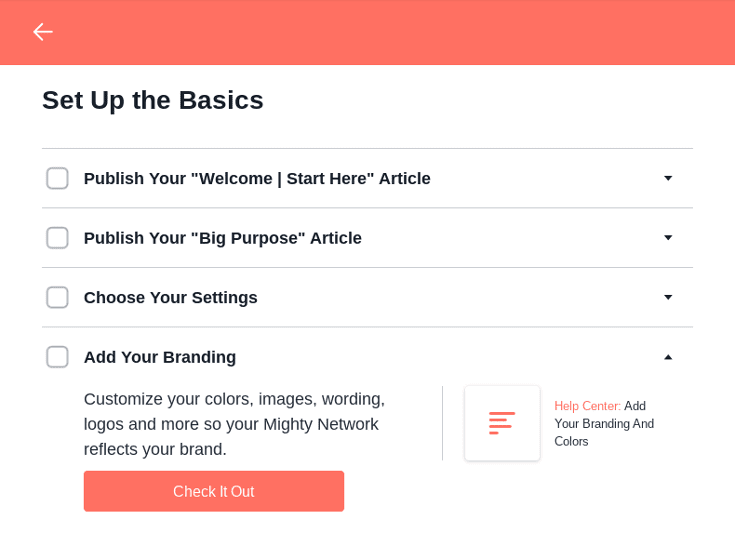
Task: Expand the Big Purpose article arrow
Action: 668,238
